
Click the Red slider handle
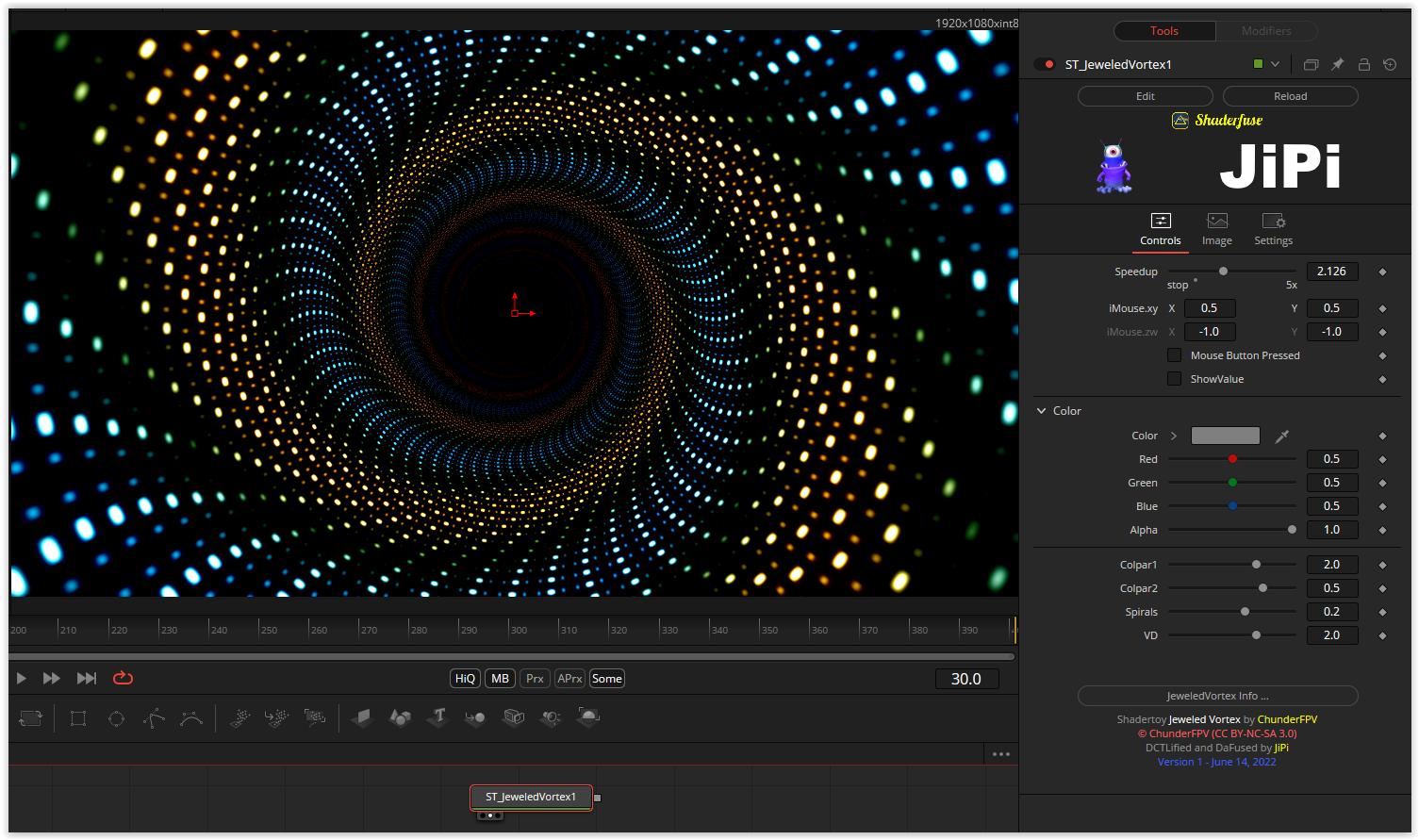click(1232, 459)
